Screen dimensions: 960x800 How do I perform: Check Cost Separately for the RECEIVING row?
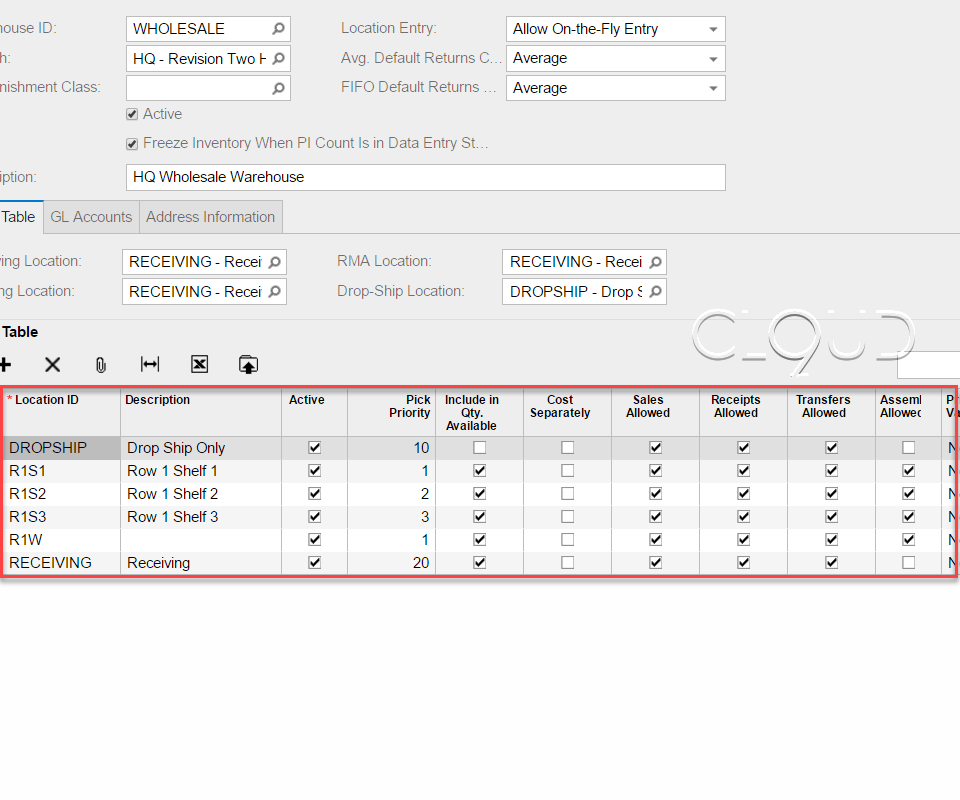pyautogui.click(x=567, y=562)
